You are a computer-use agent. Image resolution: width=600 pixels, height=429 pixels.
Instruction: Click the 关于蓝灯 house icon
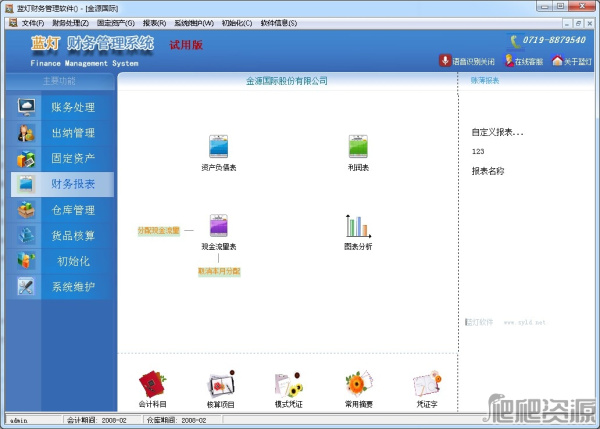pos(557,60)
